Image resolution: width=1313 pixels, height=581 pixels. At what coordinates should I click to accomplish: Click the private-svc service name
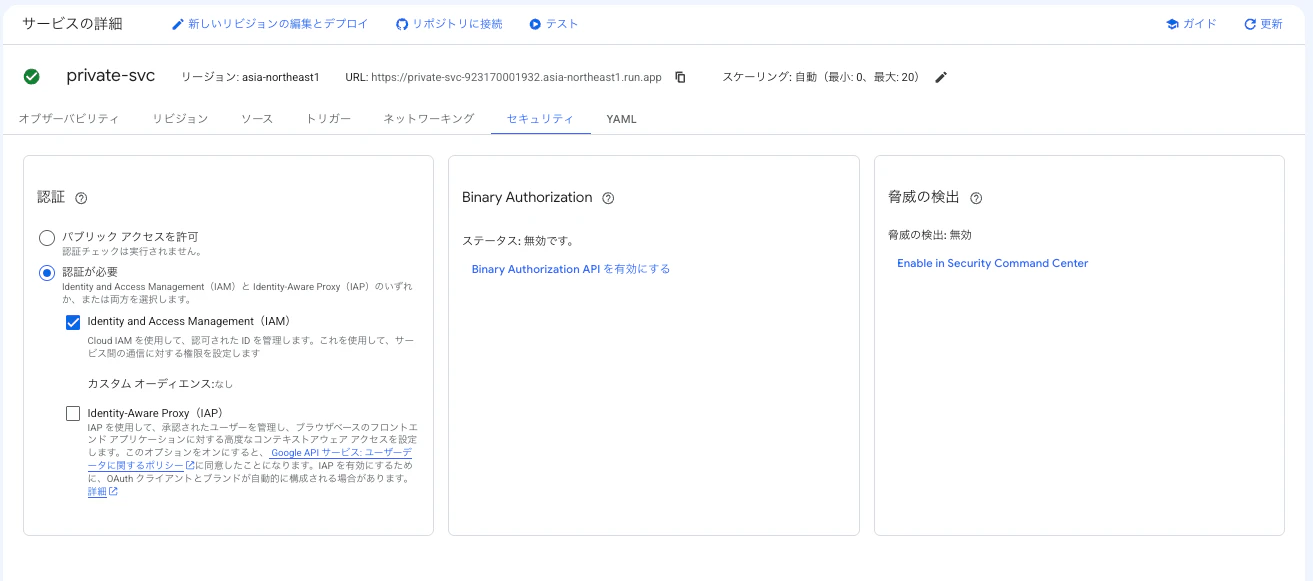point(111,76)
